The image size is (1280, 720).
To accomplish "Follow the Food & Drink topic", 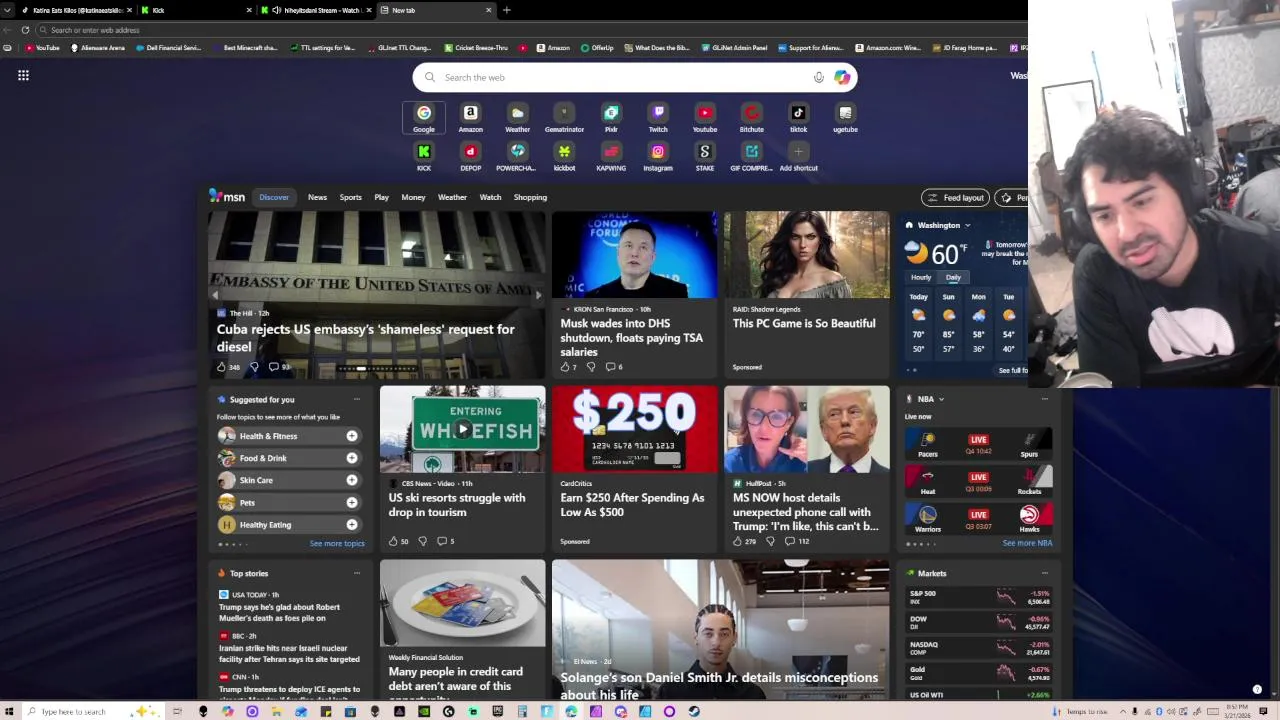I will [352, 458].
